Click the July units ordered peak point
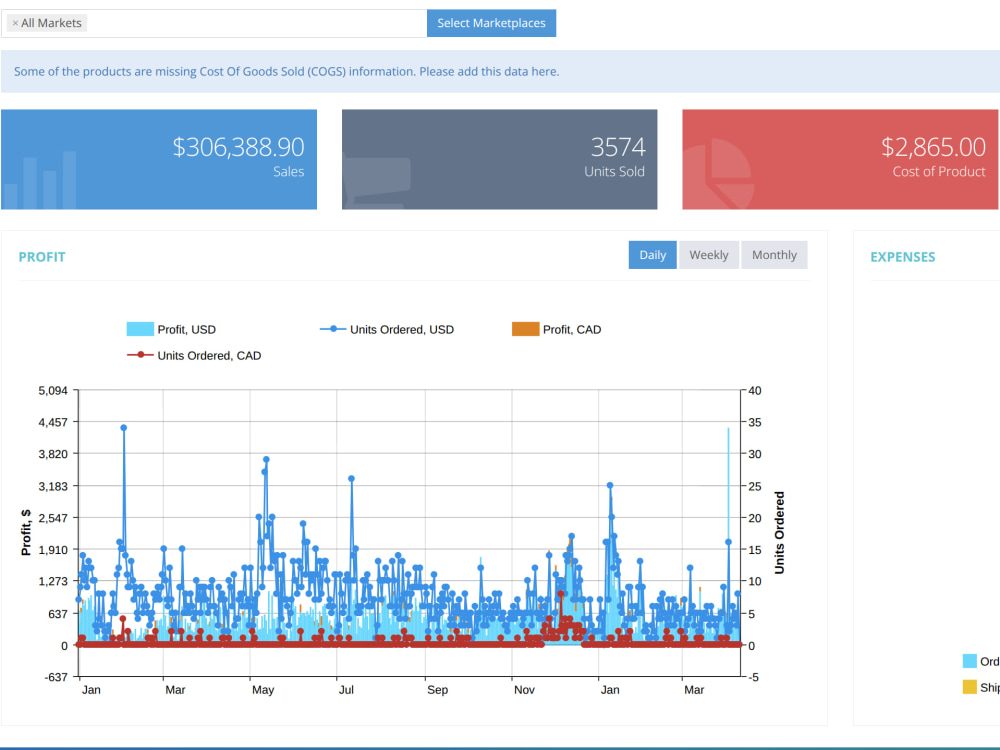The height and width of the screenshot is (750, 1000). pyautogui.click(x=351, y=478)
